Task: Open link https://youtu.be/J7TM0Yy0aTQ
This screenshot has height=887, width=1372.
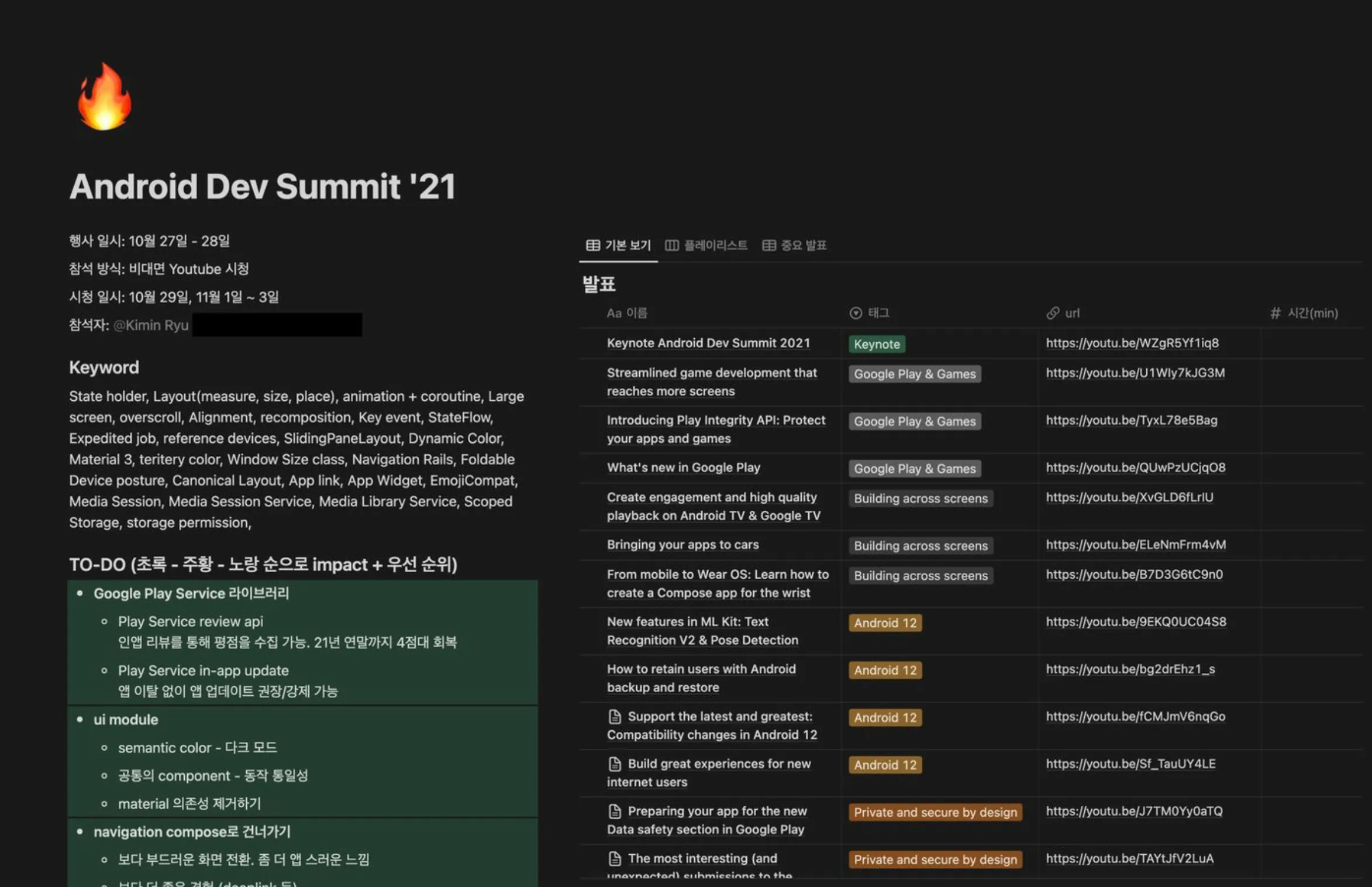Action: click(x=1134, y=812)
